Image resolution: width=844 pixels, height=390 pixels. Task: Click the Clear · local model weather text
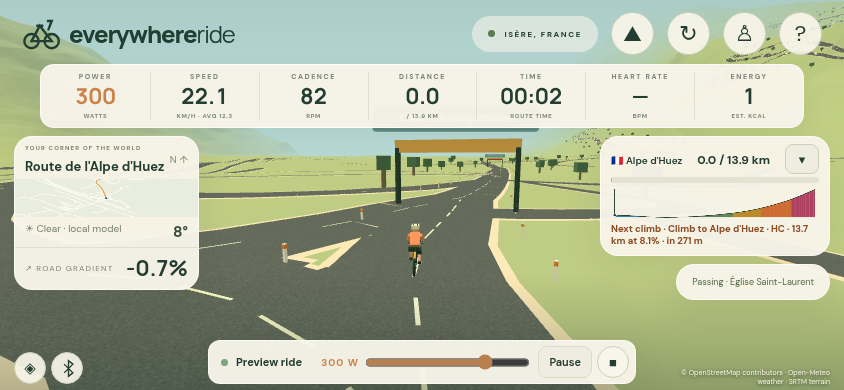[73, 229]
